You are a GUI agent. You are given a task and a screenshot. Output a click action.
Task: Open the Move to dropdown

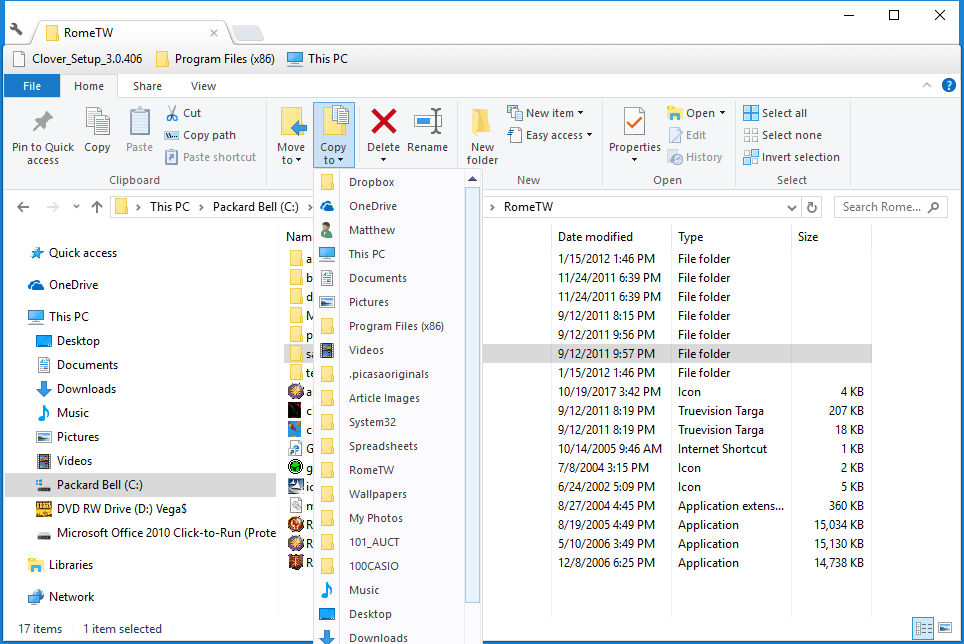[x=291, y=136]
